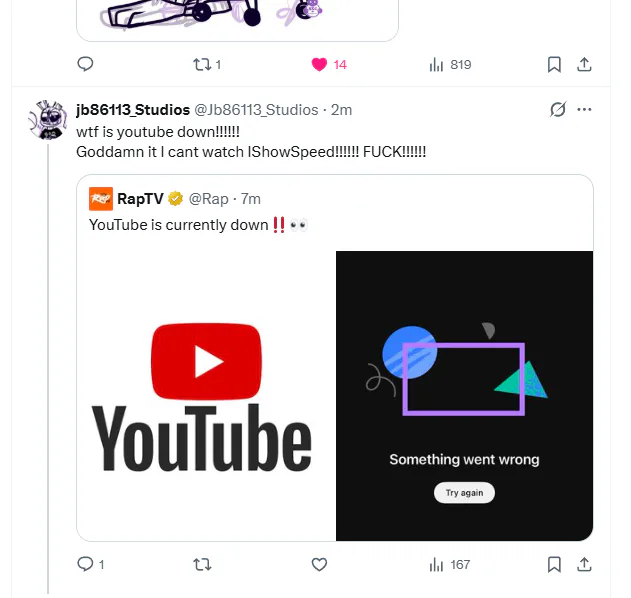
Task: Repost the top post with 1 repost
Action: click(x=202, y=64)
